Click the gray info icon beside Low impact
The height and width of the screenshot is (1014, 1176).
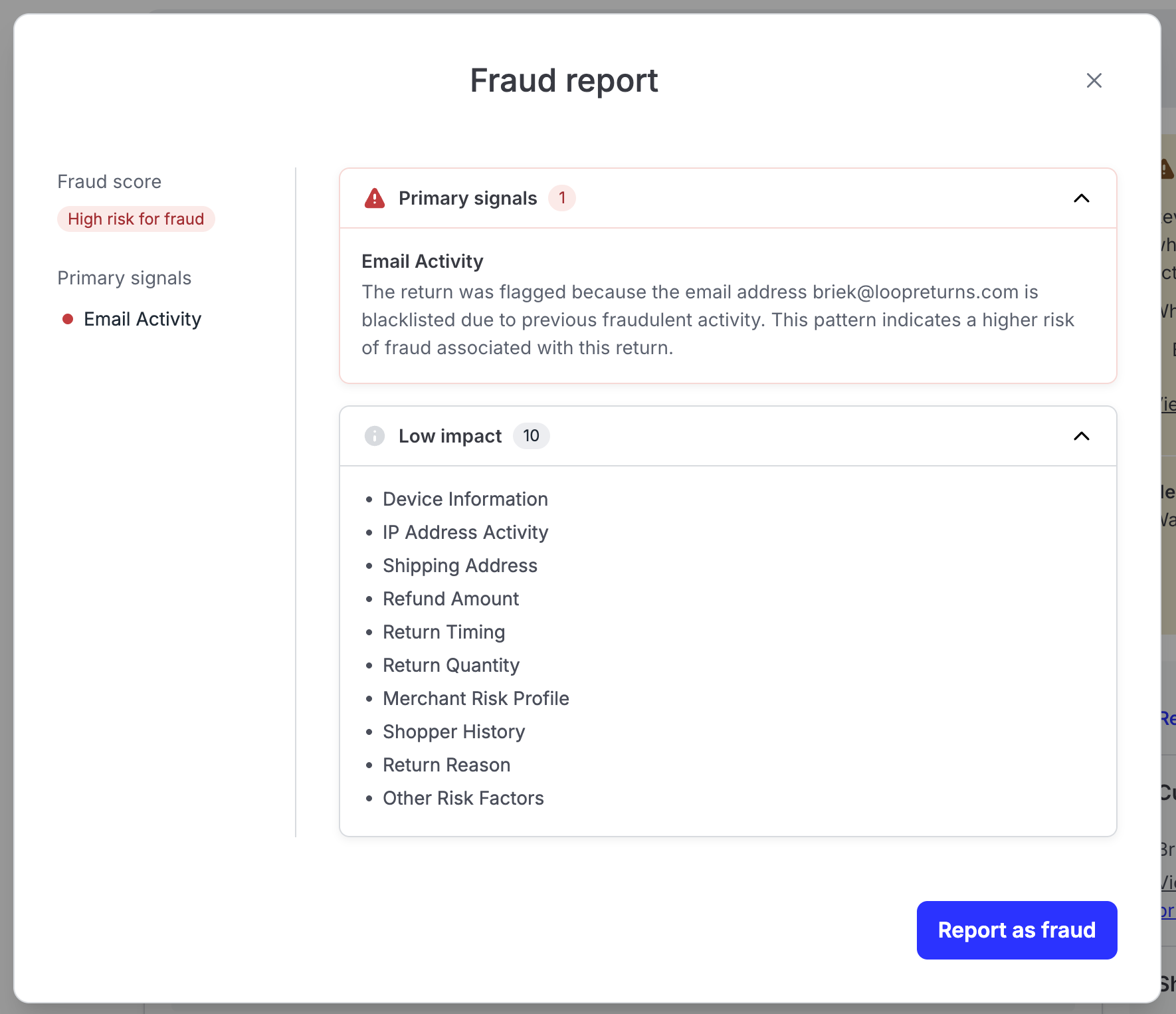pyautogui.click(x=375, y=436)
